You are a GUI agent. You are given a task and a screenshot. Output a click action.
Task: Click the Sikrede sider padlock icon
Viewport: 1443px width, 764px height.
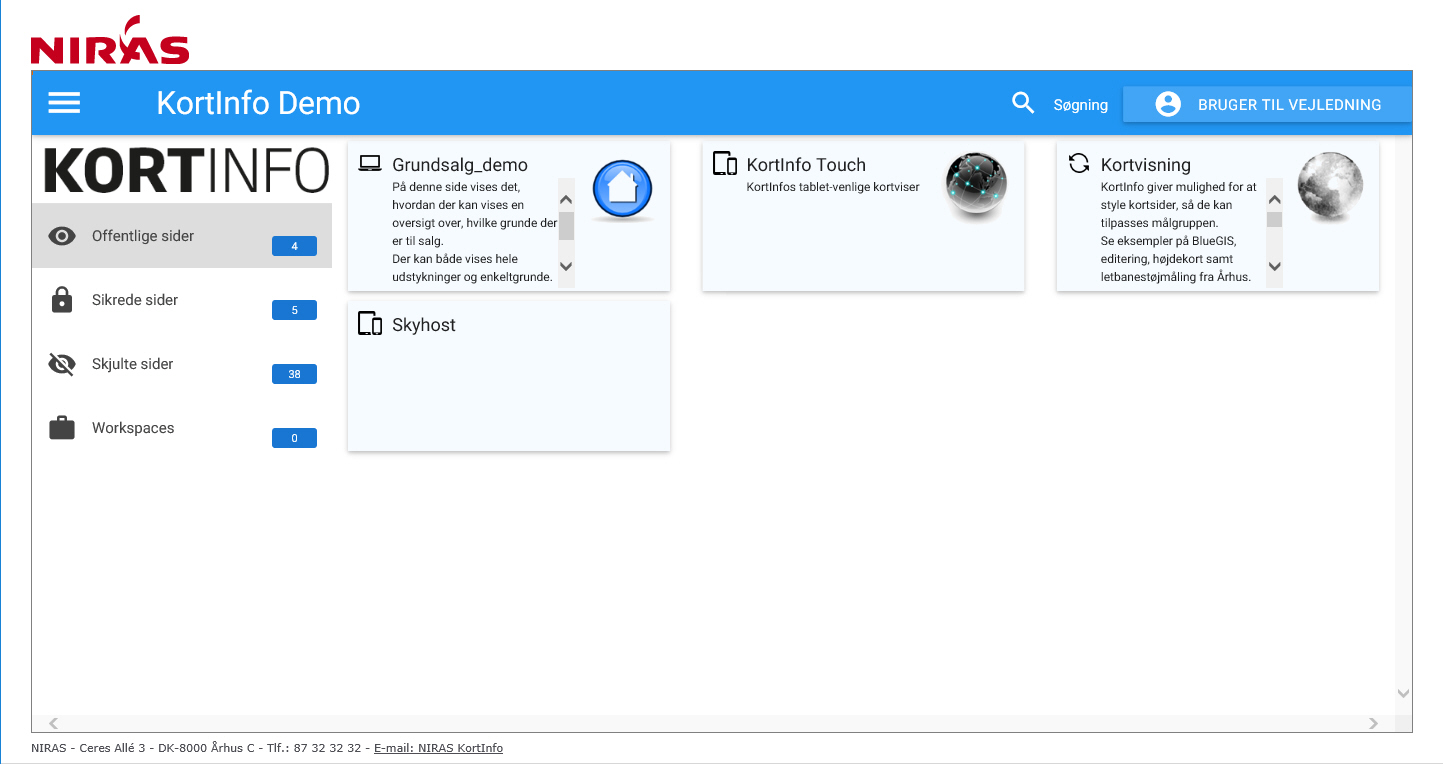click(x=62, y=299)
